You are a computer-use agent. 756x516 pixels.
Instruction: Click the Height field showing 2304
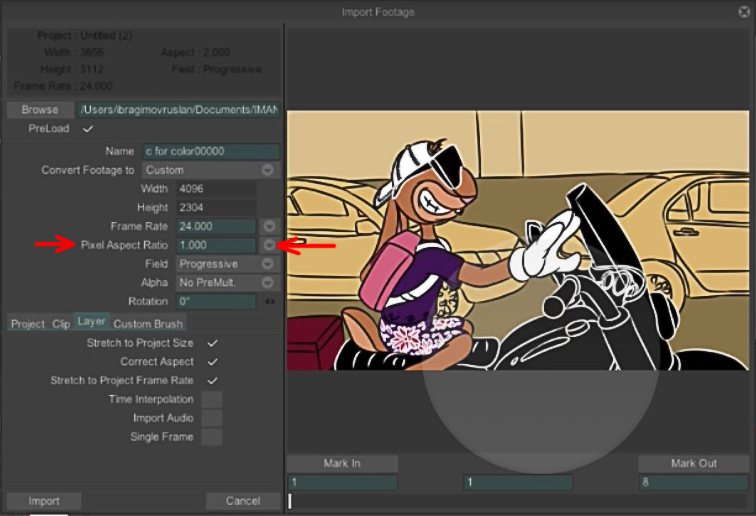click(216, 208)
